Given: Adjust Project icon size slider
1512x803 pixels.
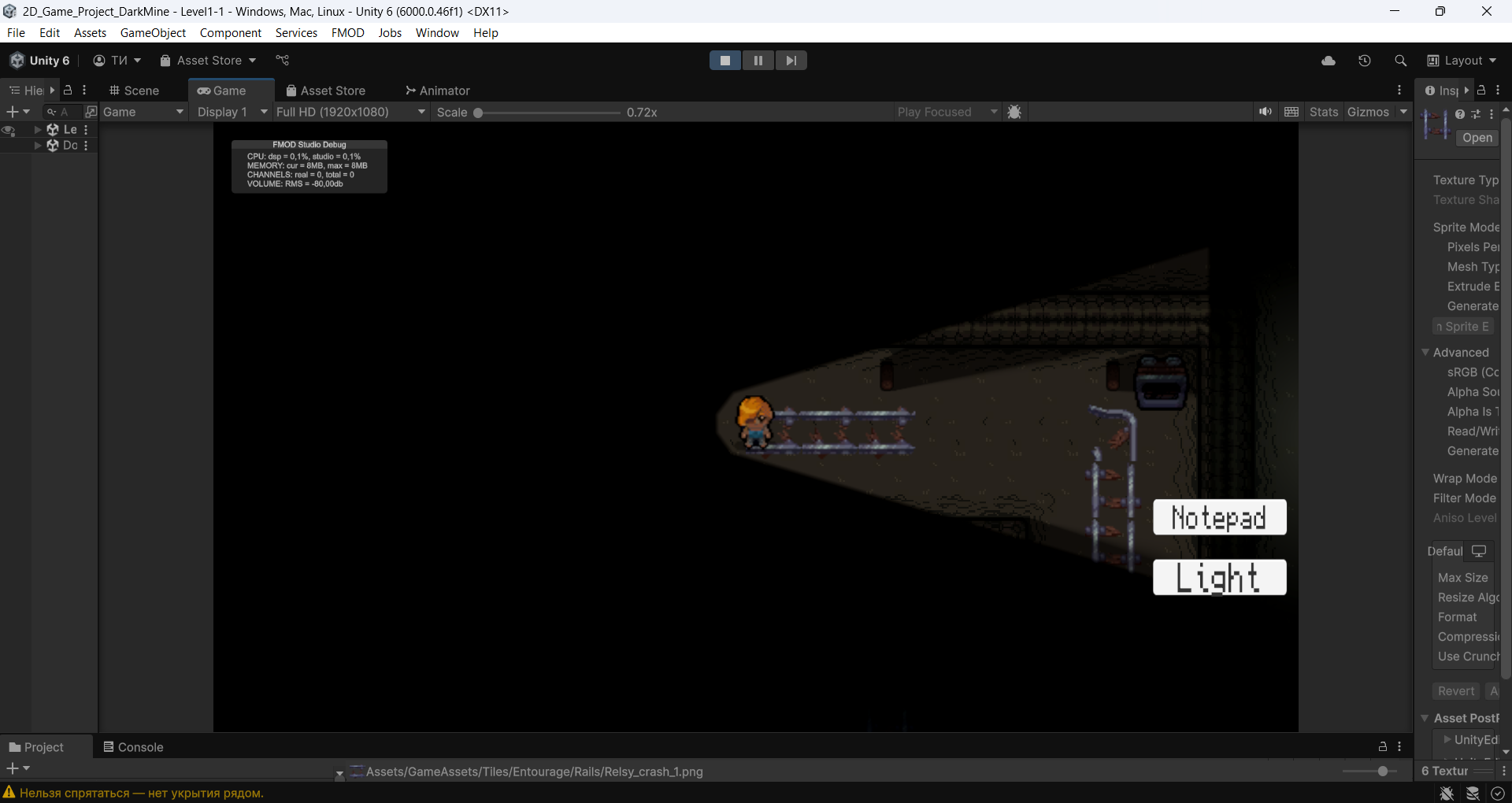Looking at the screenshot, I should coord(1370,772).
